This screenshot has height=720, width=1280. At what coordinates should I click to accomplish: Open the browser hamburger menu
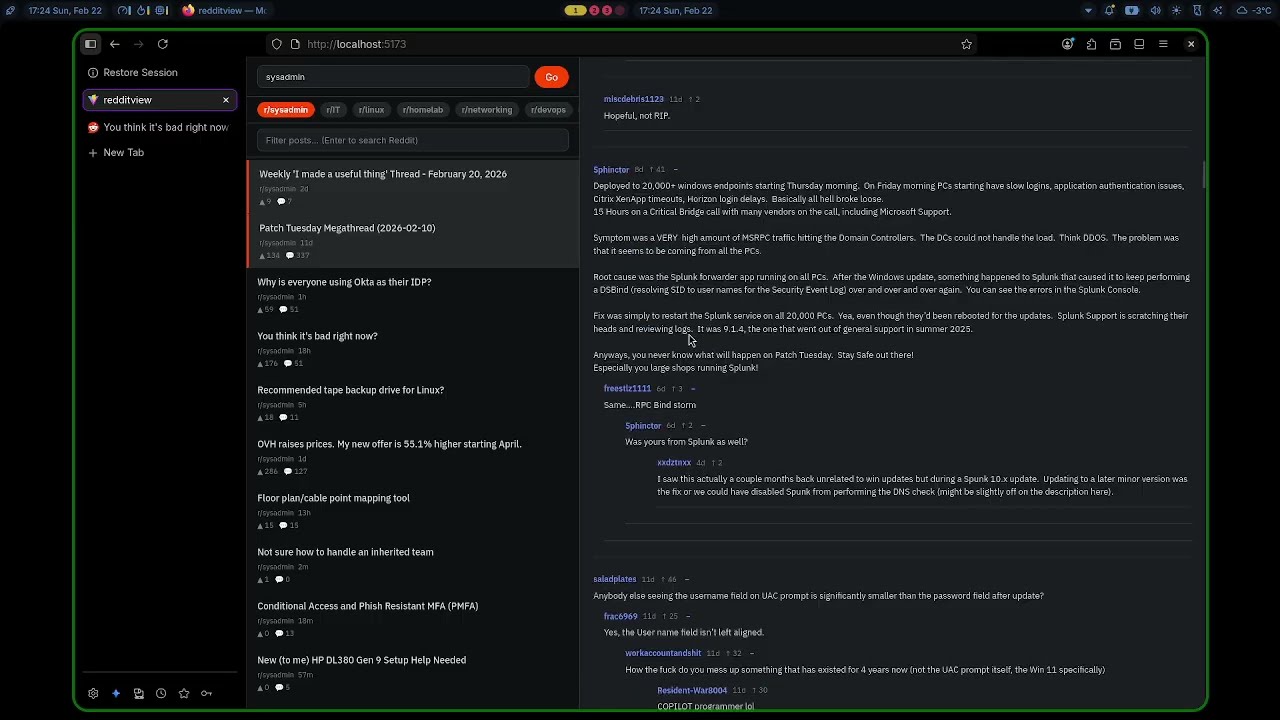(x=1163, y=44)
